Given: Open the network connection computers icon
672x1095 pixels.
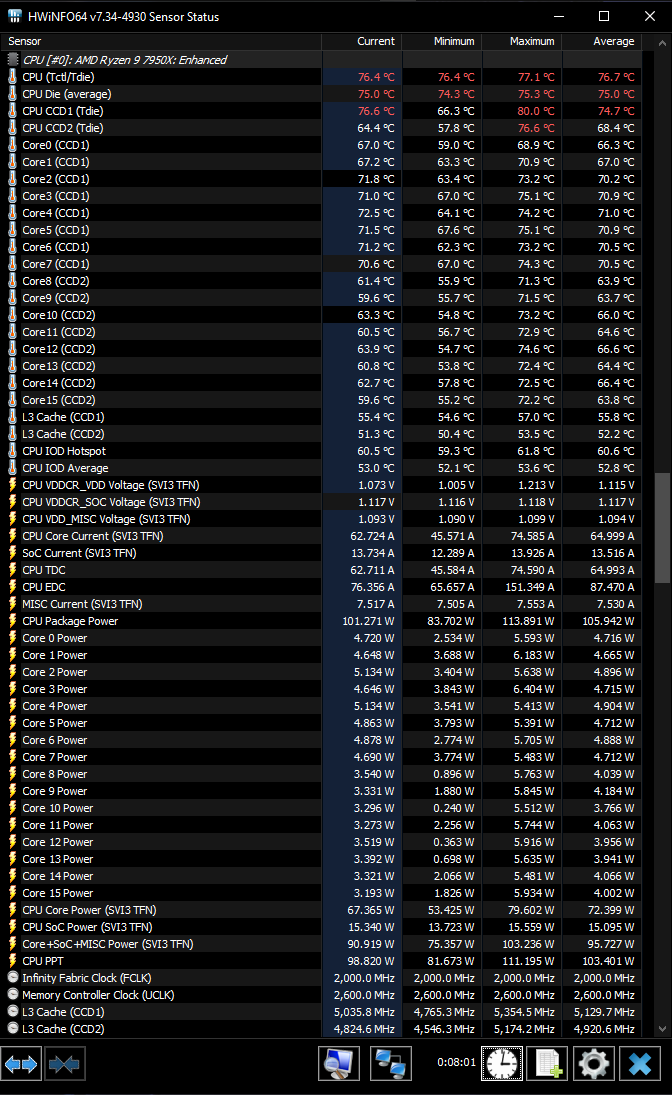Looking at the screenshot, I should 389,1064.
